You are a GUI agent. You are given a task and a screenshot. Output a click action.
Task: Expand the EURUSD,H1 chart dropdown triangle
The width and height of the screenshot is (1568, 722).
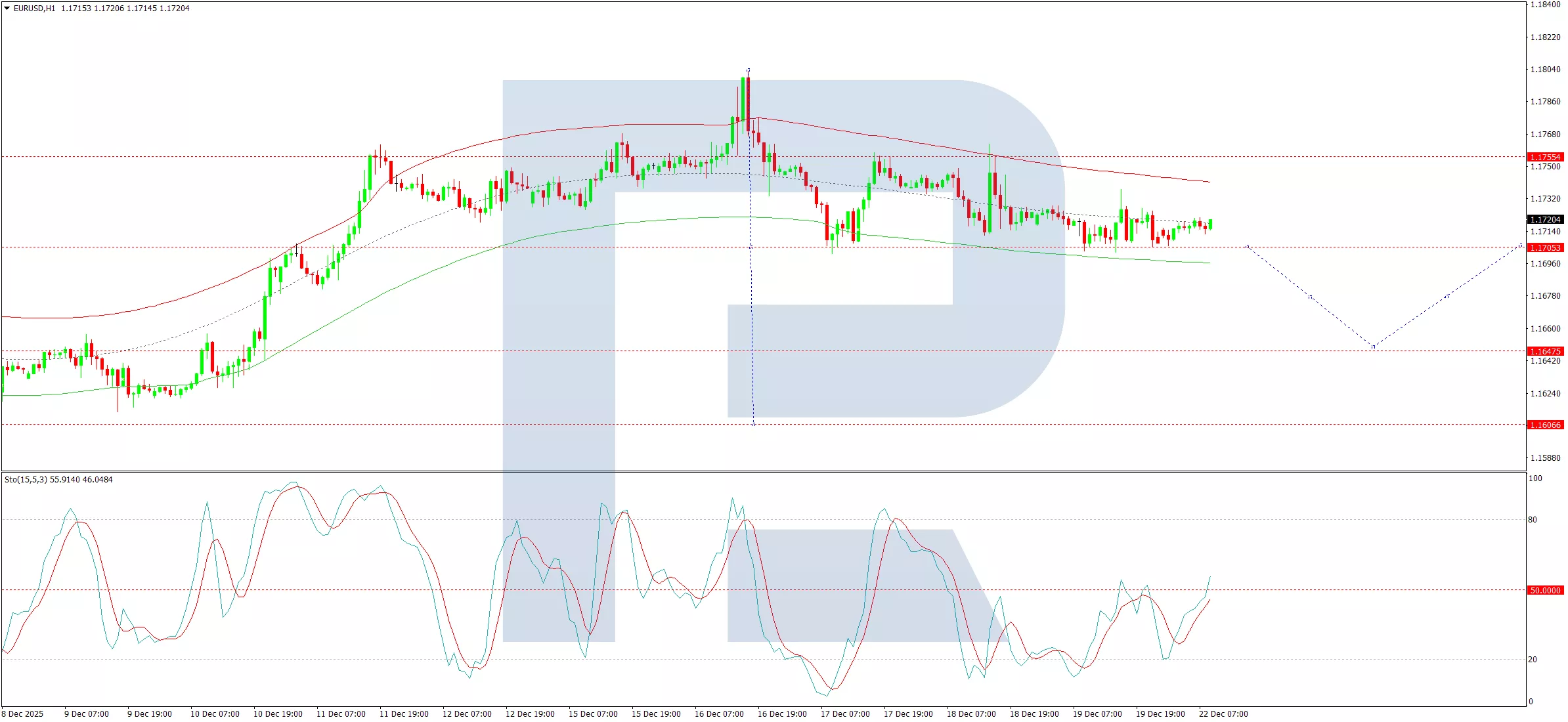[7, 9]
